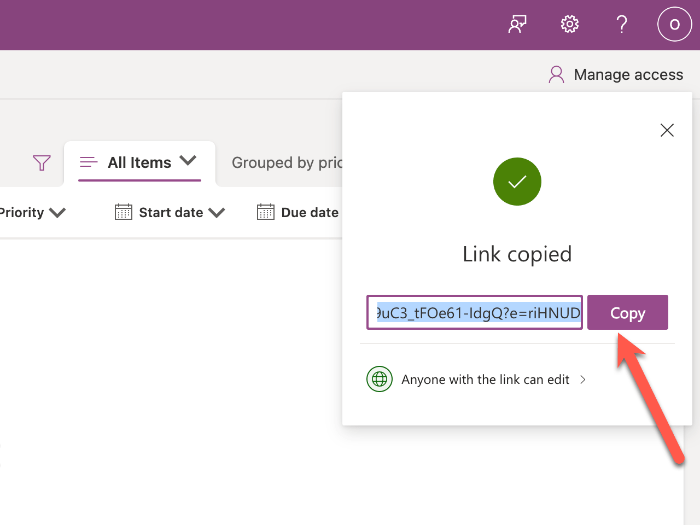This screenshot has width=700, height=525.
Task: Open the feedback icon in header
Action: tap(517, 24)
